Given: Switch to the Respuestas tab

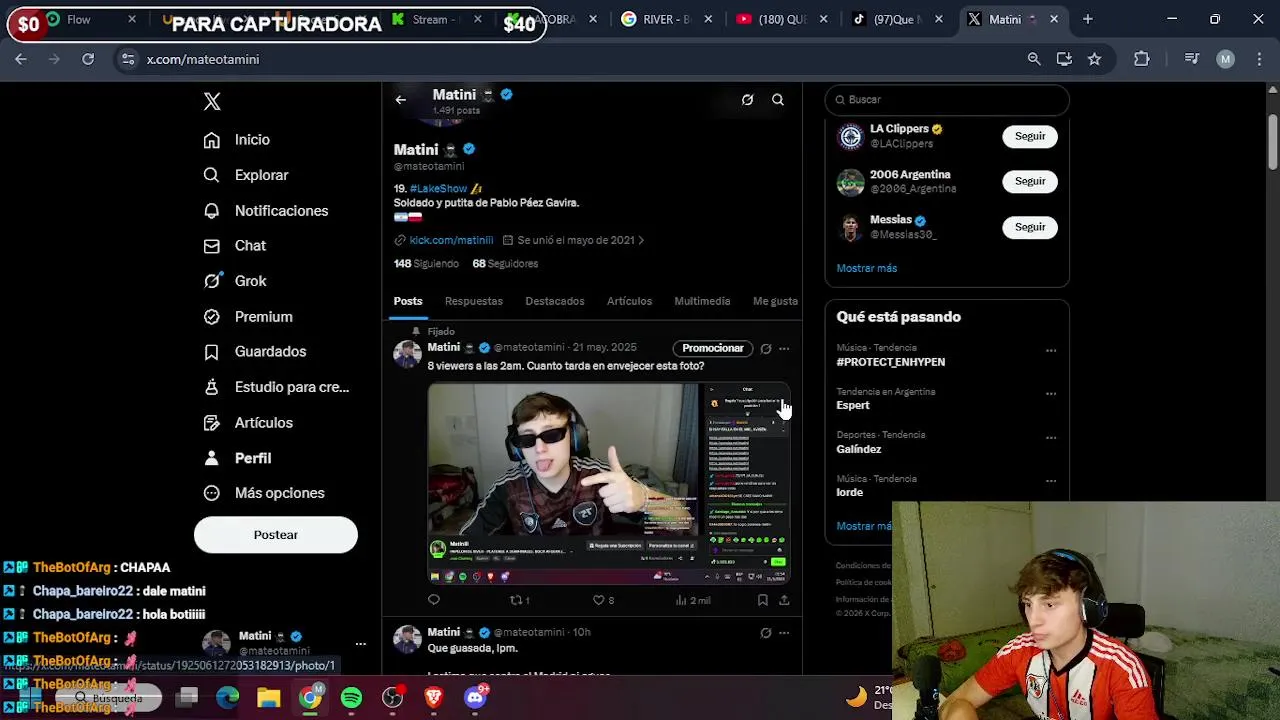Looking at the screenshot, I should (474, 301).
